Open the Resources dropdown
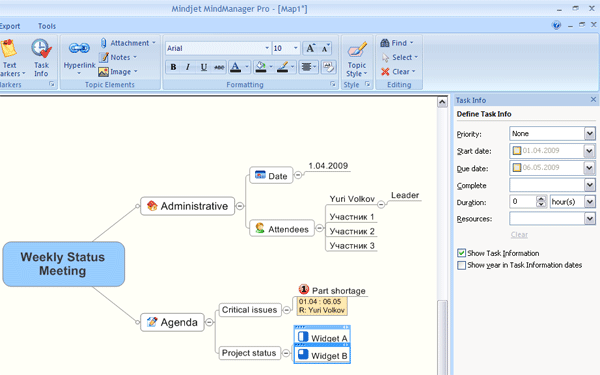 click(590, 218)
